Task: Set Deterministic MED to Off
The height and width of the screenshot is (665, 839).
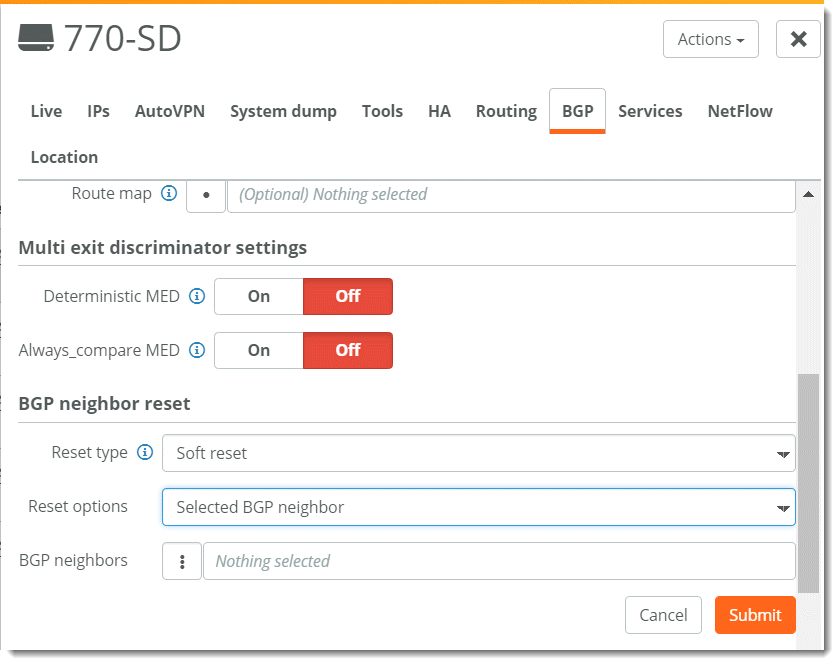Action: coord(348,296)
